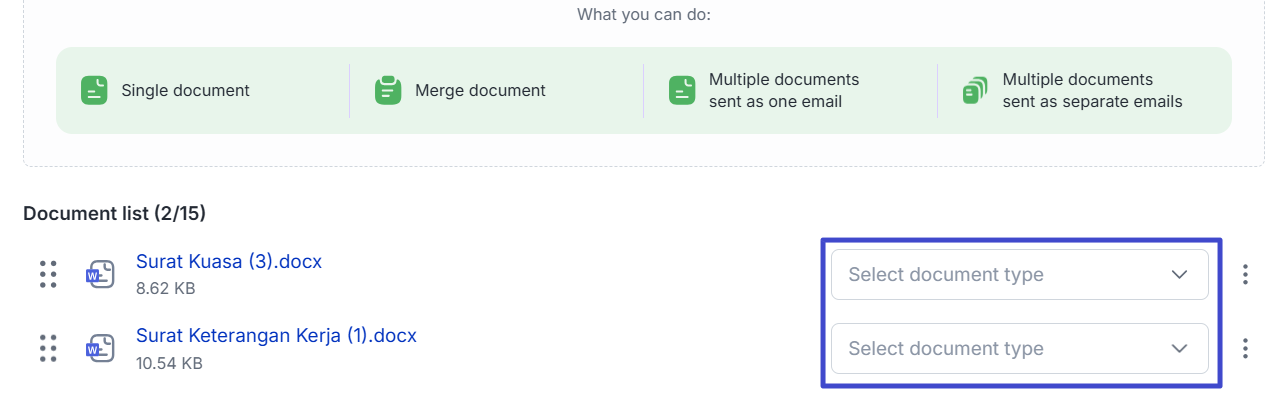This screenshot has width=1287, height=400.
Task: Click the Single document icon
Action: point(94,90)
